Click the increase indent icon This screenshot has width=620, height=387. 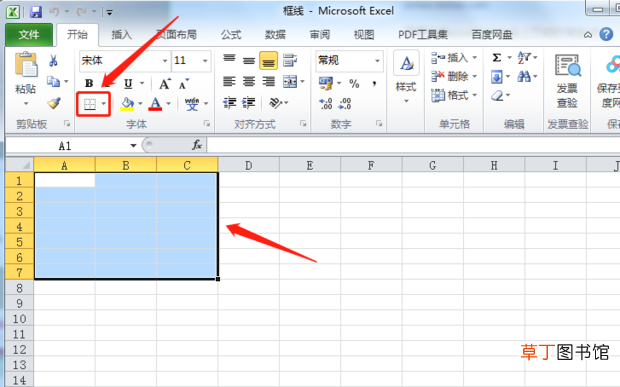click(249, 103)
